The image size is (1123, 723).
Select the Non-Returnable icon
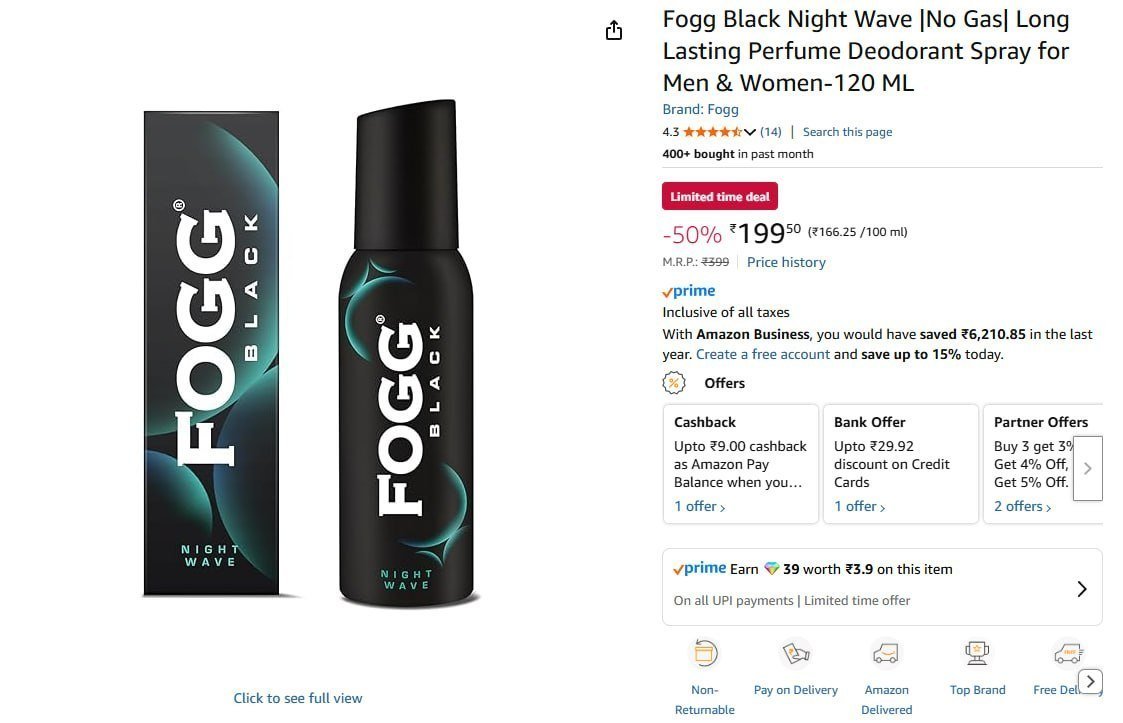(705, 651)
